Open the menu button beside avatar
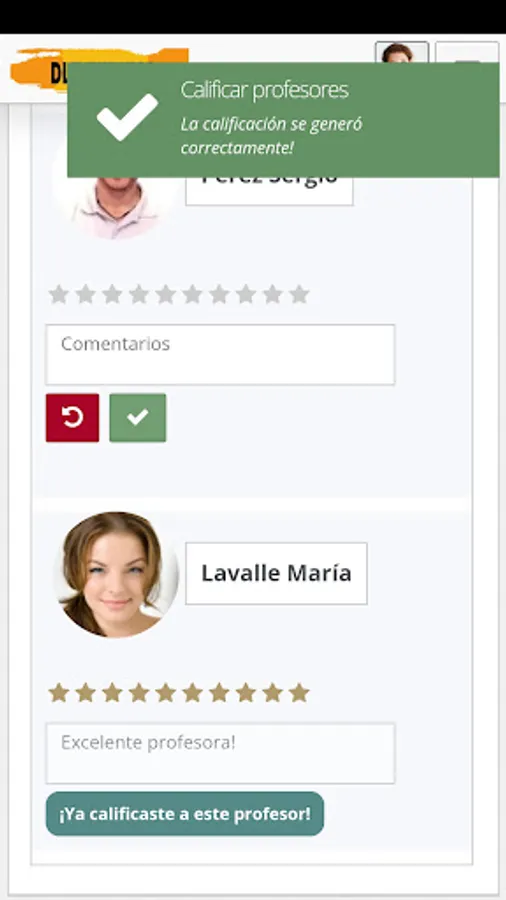The height and width of the screenshot is (900, 506). tap(467, 52)
